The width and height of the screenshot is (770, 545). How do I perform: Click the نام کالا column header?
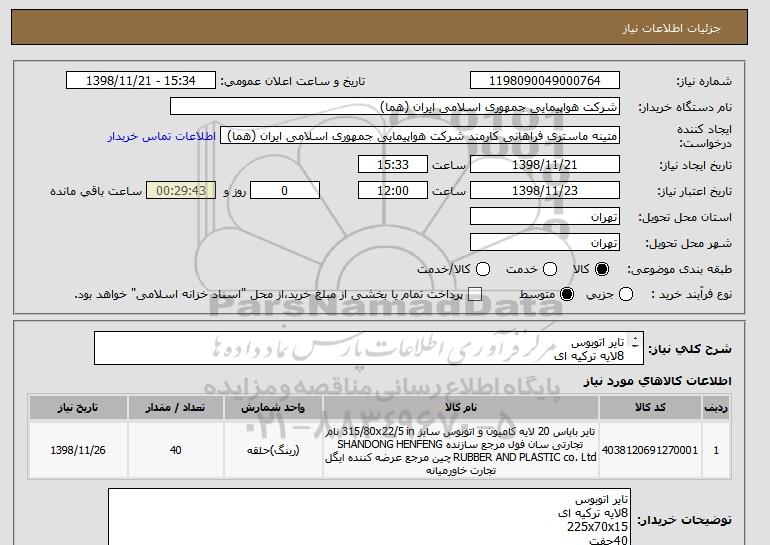461,408
